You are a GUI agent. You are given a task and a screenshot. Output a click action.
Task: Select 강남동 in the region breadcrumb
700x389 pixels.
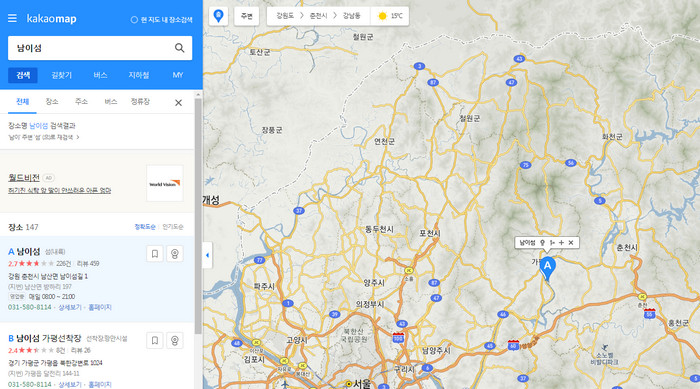[351, 16]
